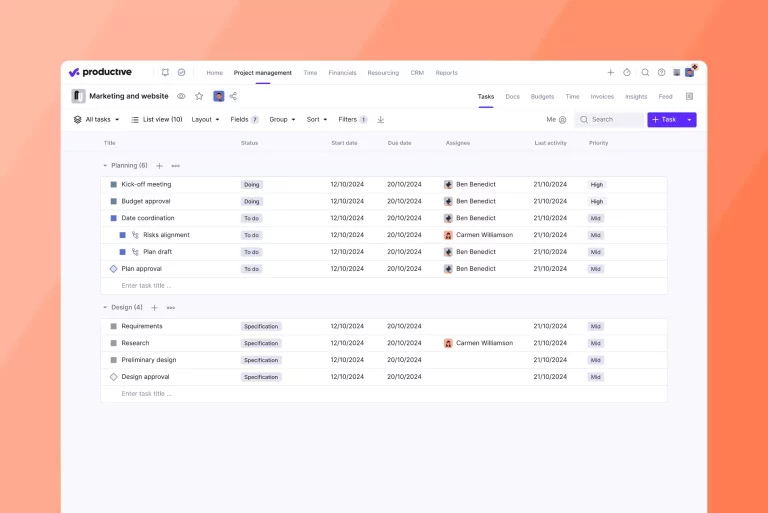
Task: Click the Search input field
Action: (614, 119)
